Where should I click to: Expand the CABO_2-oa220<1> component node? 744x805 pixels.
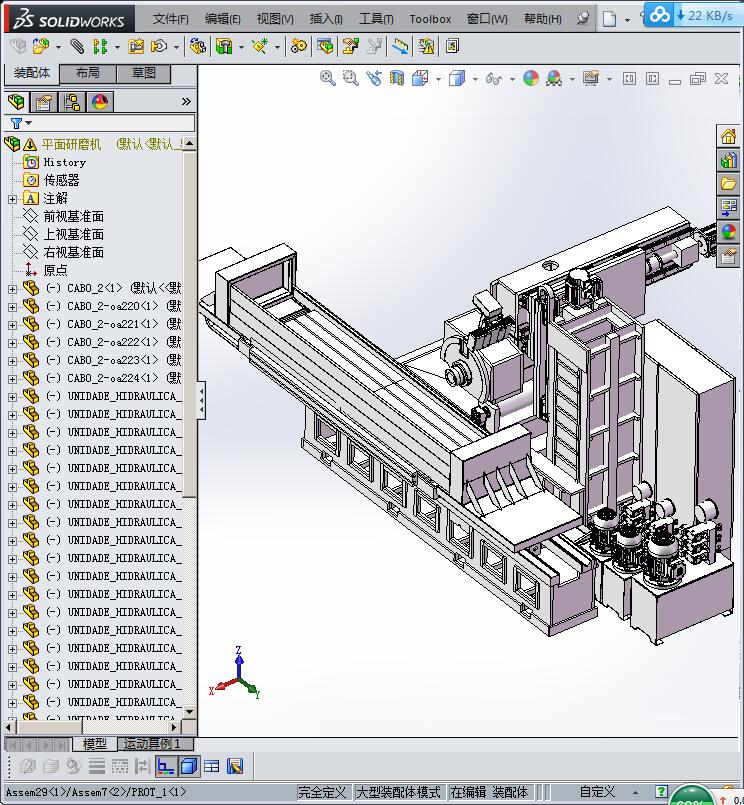point(12,308)
